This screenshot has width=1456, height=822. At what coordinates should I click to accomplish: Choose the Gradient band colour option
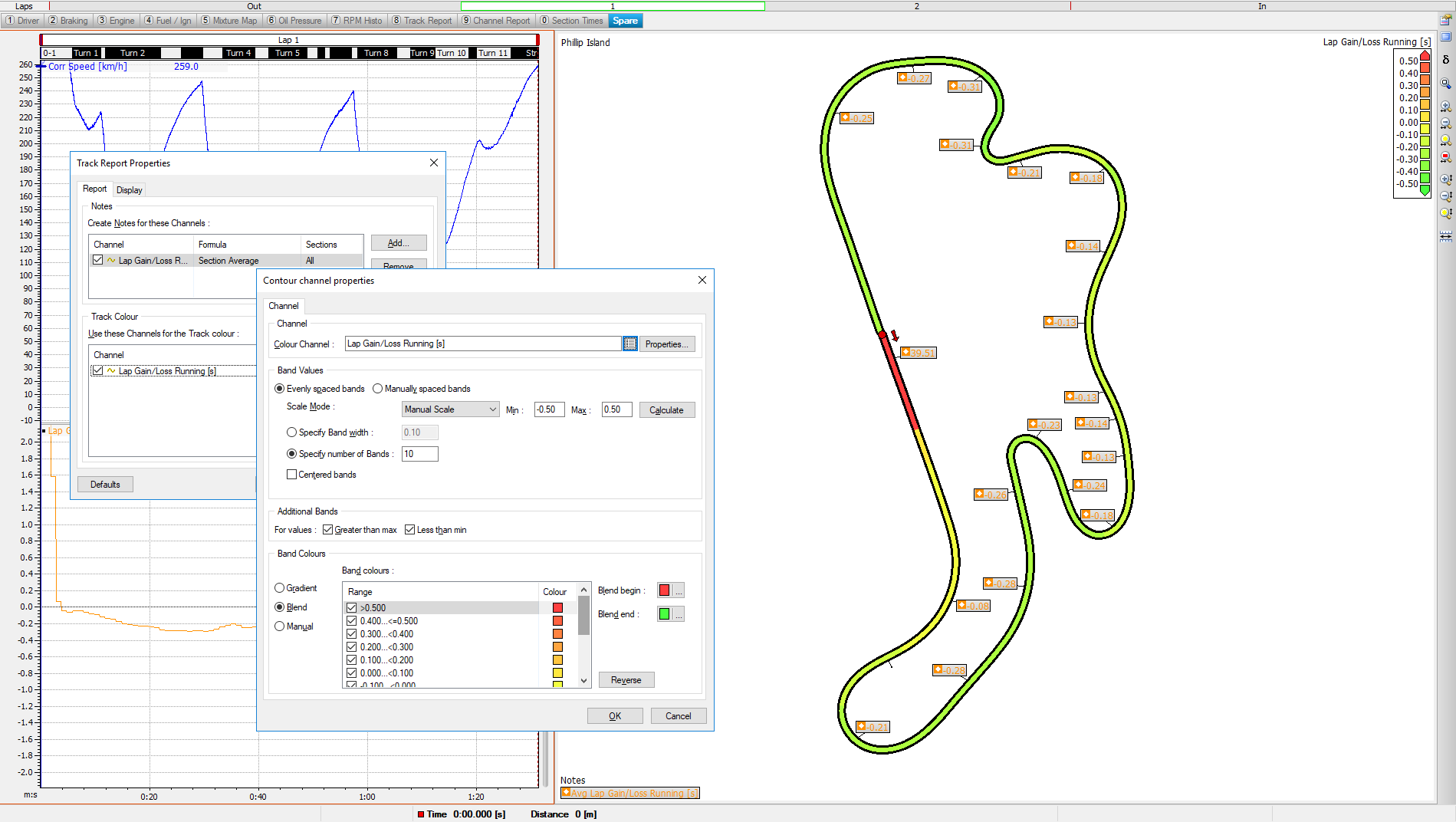pyautogui.click(x=279, y=587)
